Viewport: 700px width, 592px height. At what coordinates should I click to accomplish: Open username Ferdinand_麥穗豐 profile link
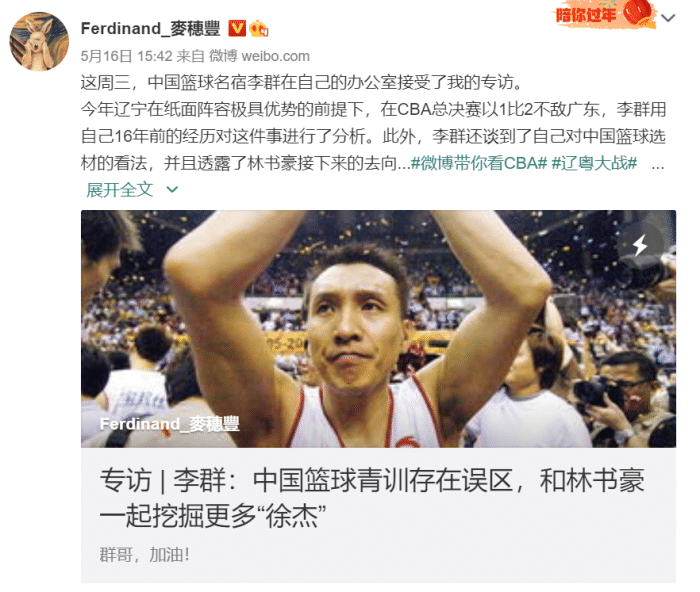tap(150, 29)
